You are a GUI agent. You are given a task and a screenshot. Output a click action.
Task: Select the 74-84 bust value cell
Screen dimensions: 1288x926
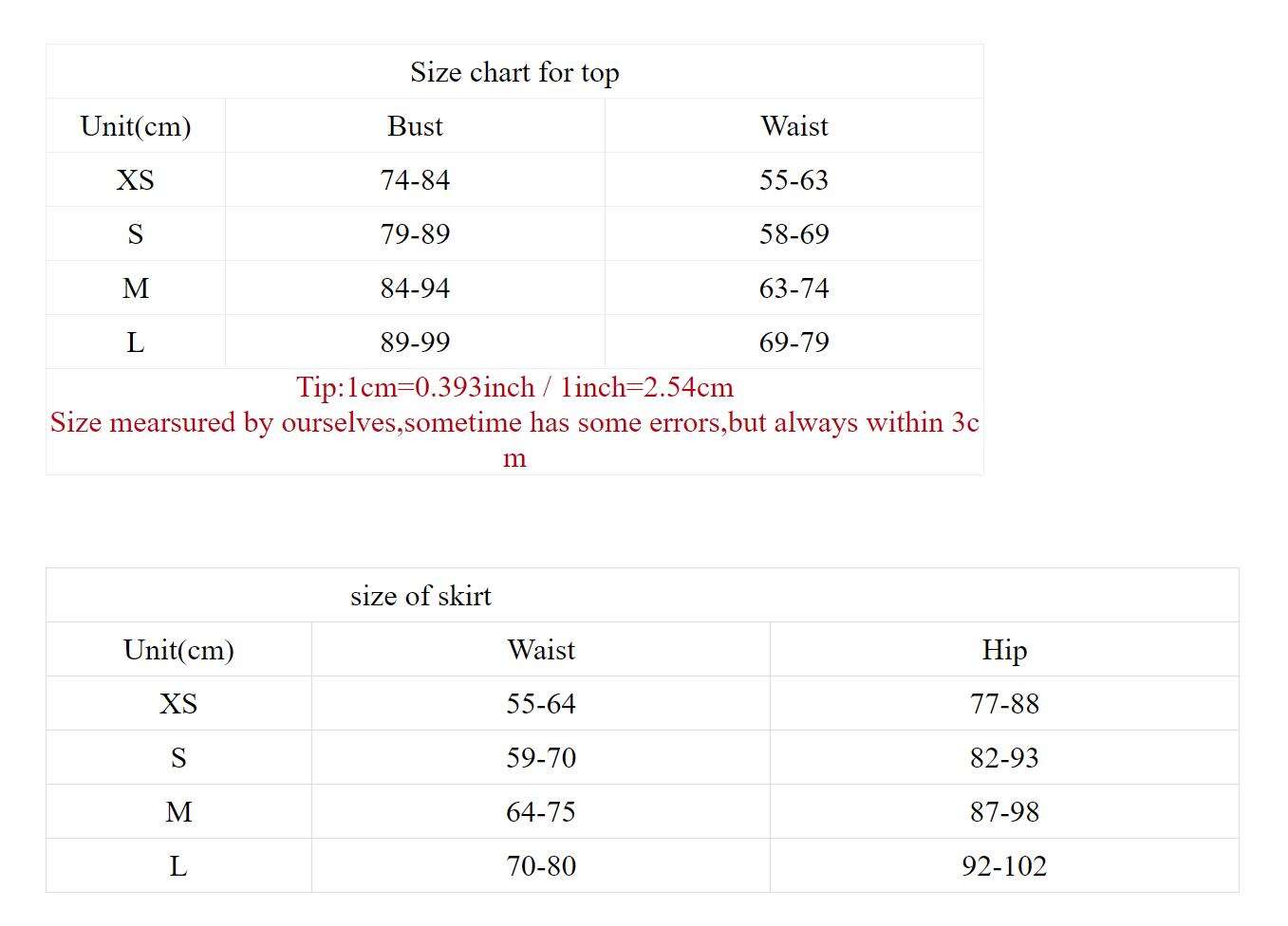(x=415, y=180)
